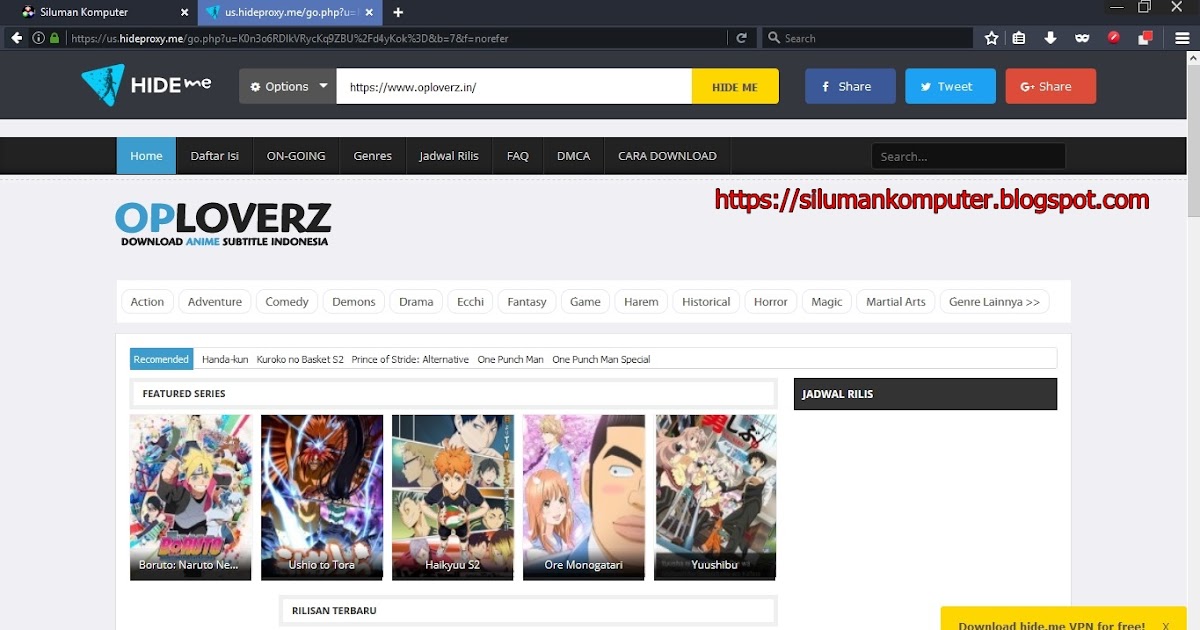Click the site Search... input box
Image resolution: width=1200 pixels, height=630 pixels.
[x=968, y=156]
